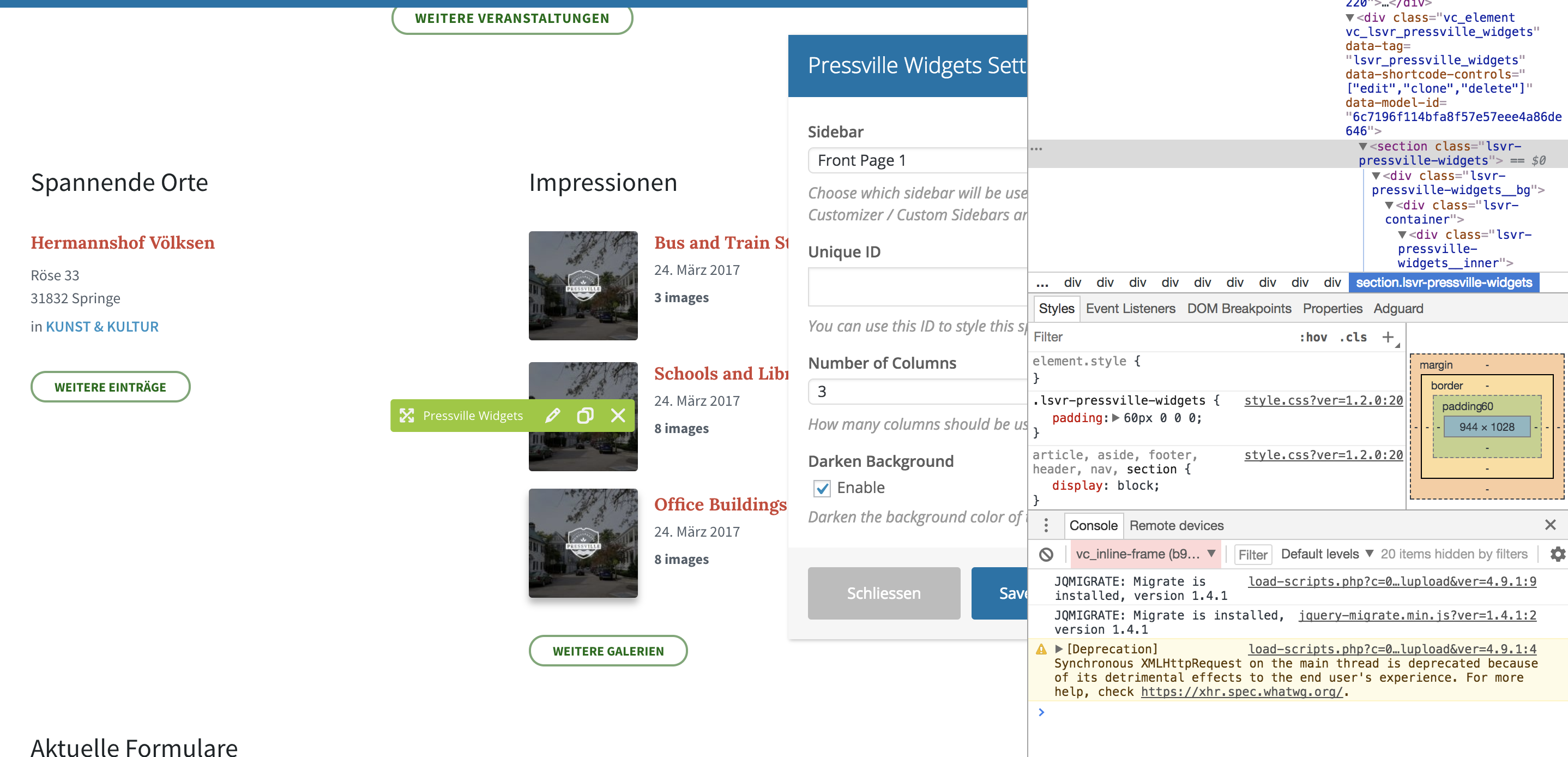Open Office Buildings gallery link
The image size is (1568, 757).
[720, 504]
